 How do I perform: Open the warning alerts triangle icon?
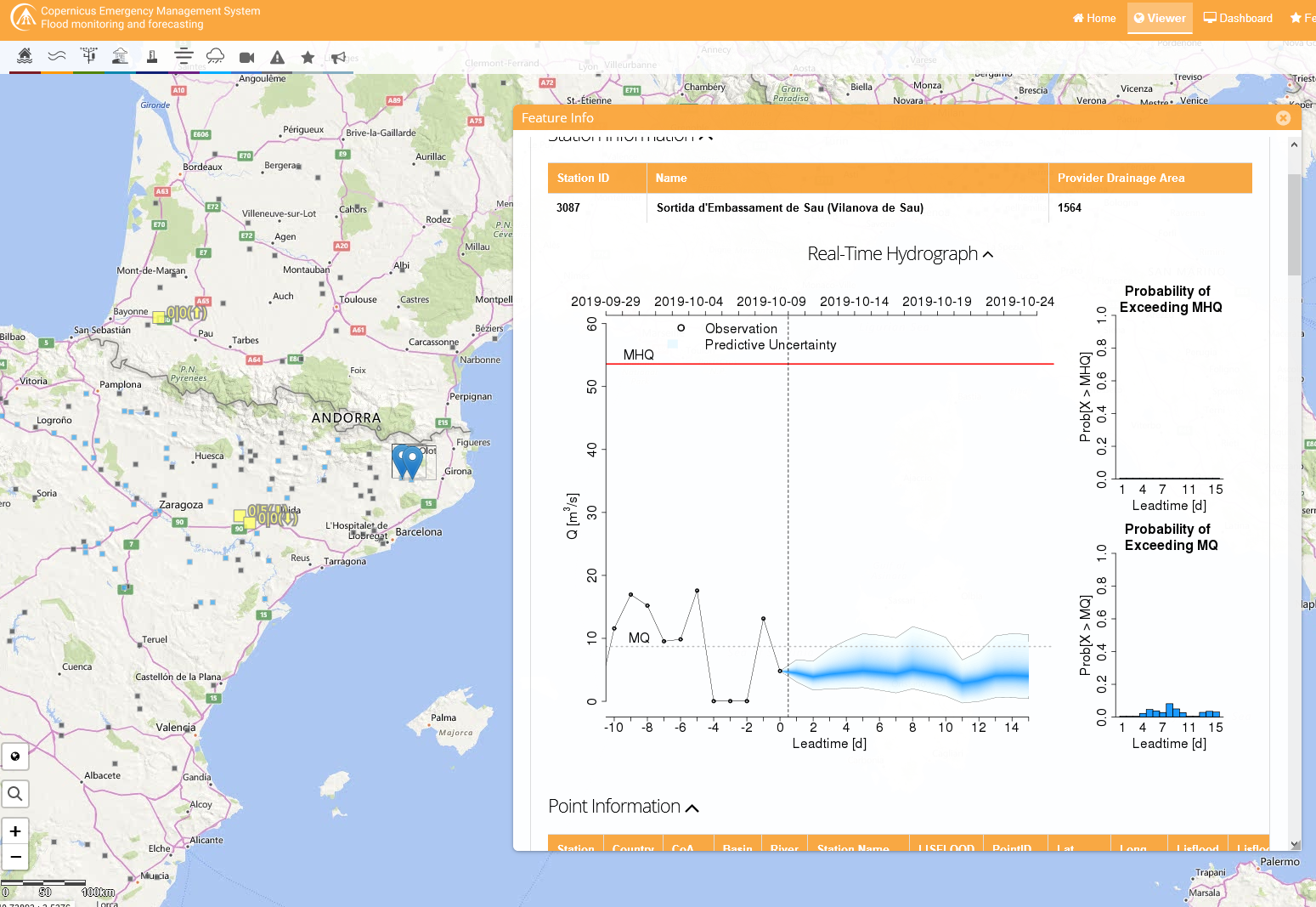pos(278,57)
